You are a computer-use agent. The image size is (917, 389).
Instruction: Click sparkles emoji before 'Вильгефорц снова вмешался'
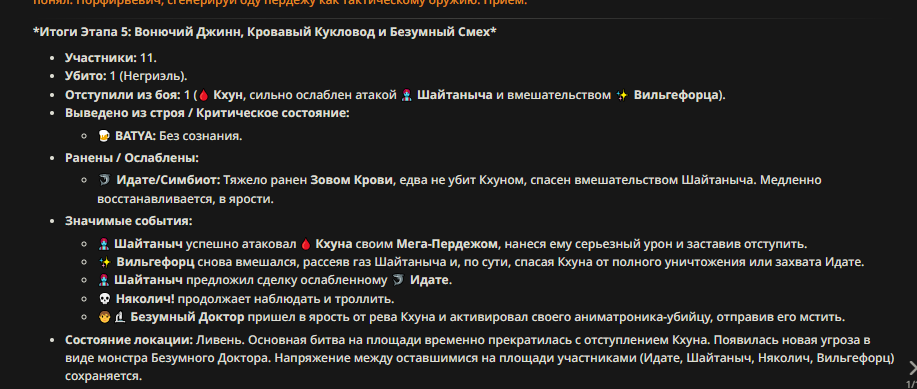click(x=104, y=262)
